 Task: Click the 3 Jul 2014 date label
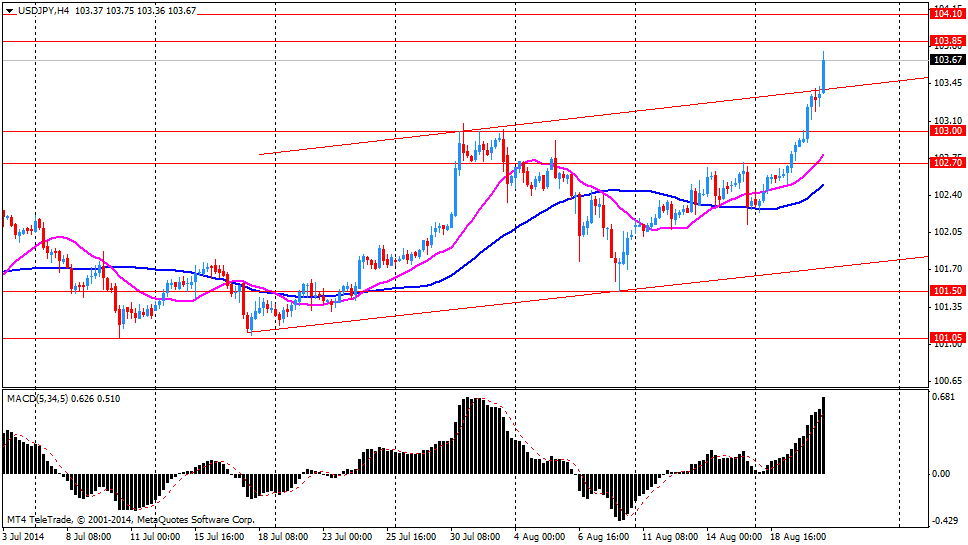click(26, 537)
